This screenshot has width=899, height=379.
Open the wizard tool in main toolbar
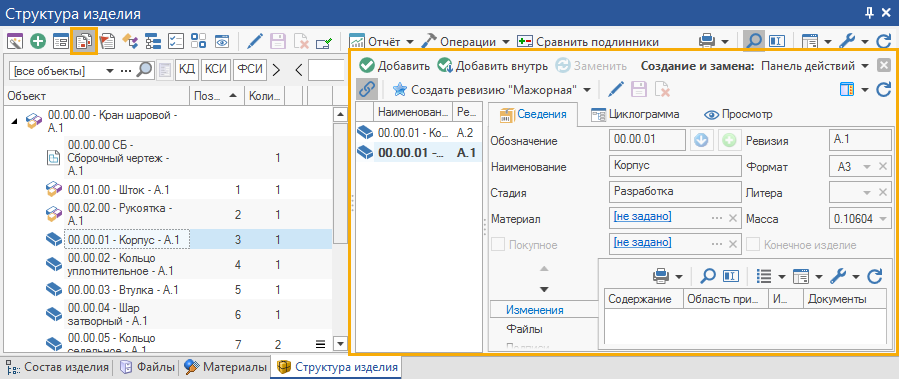point(15,41)
